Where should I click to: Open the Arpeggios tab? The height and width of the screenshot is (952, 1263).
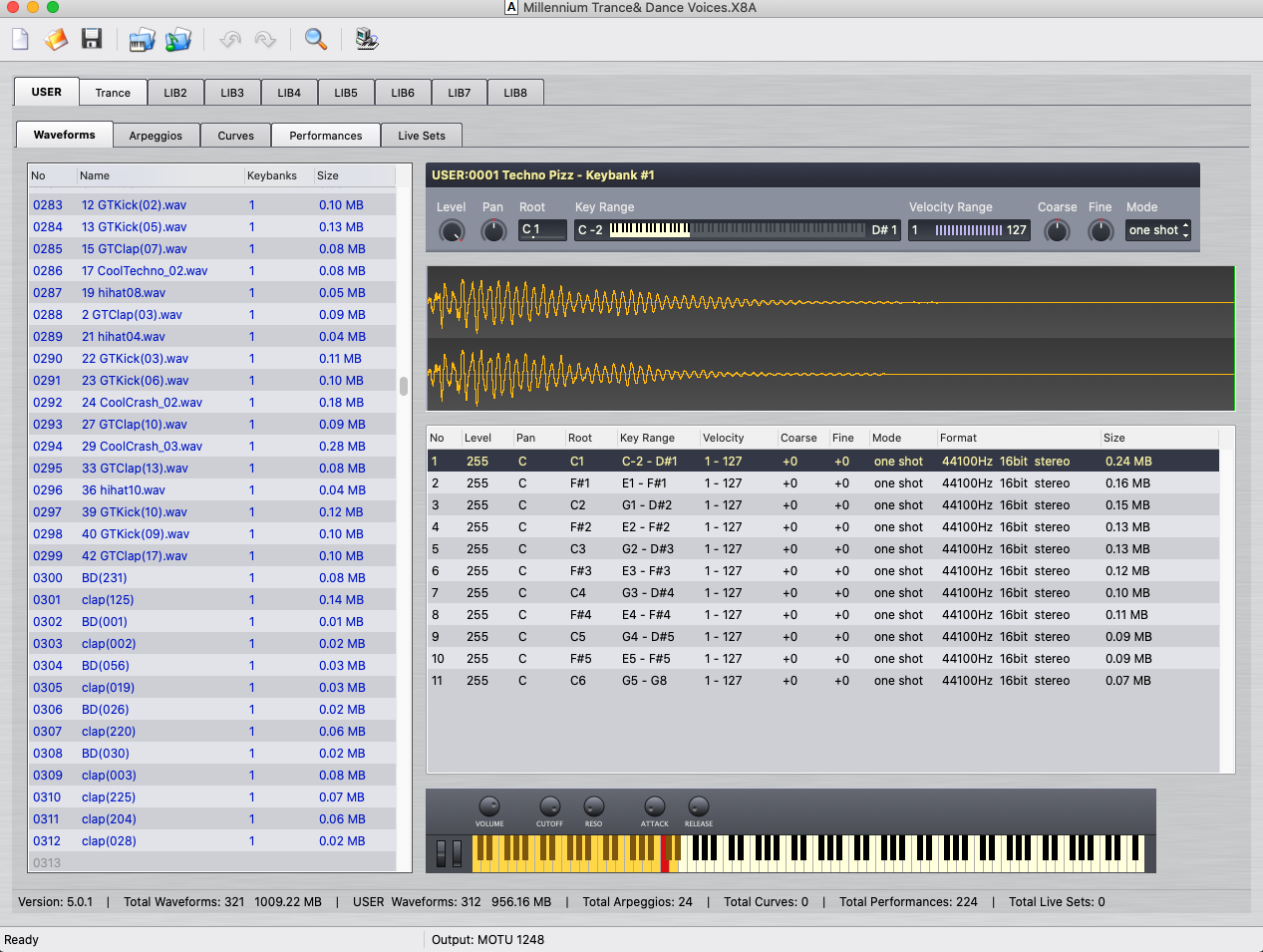tap(156, 136)
